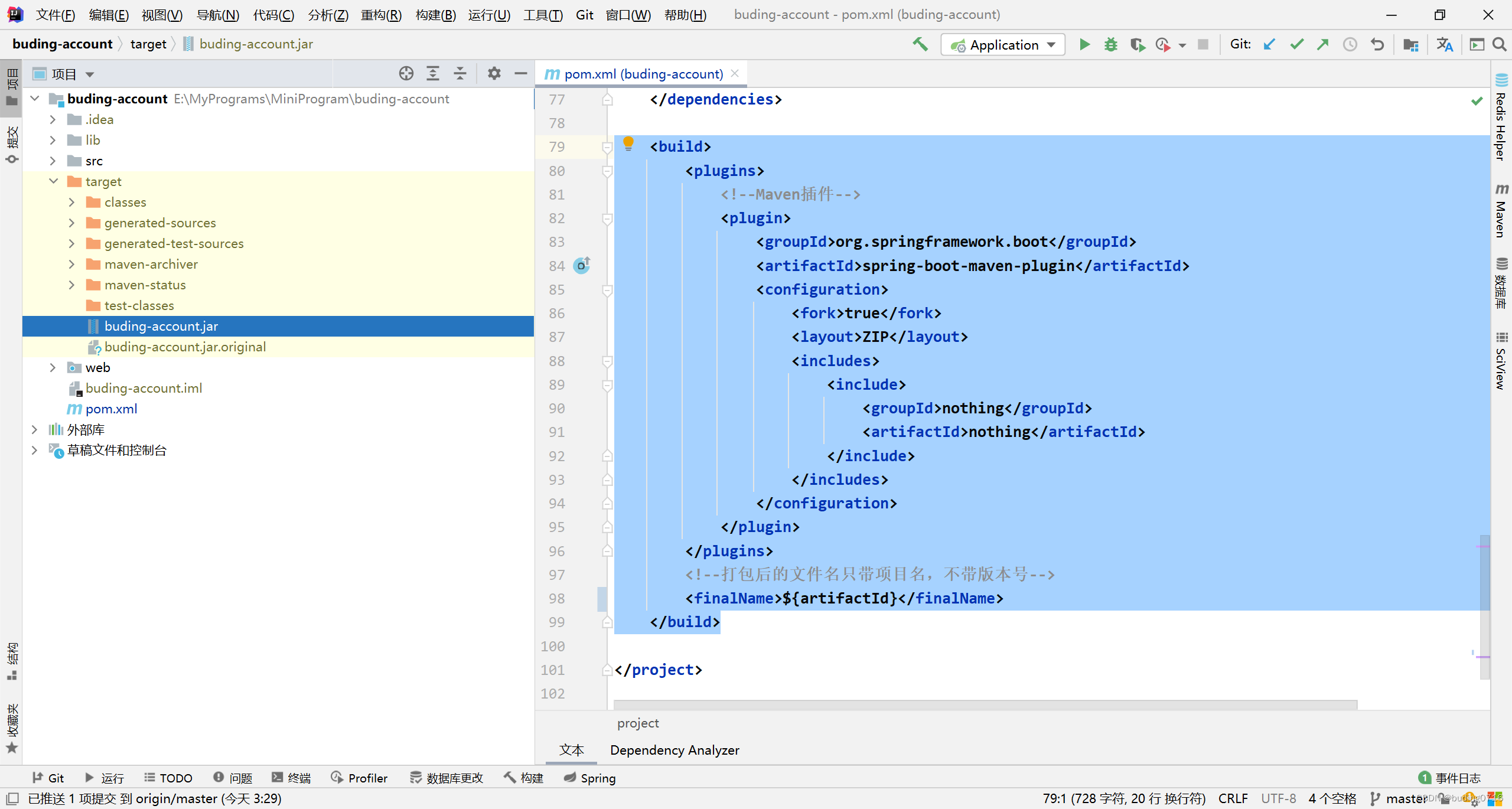Open Project panel settings gear
The height and width of the screenshot is (809, 1512).
pos(494,73)
